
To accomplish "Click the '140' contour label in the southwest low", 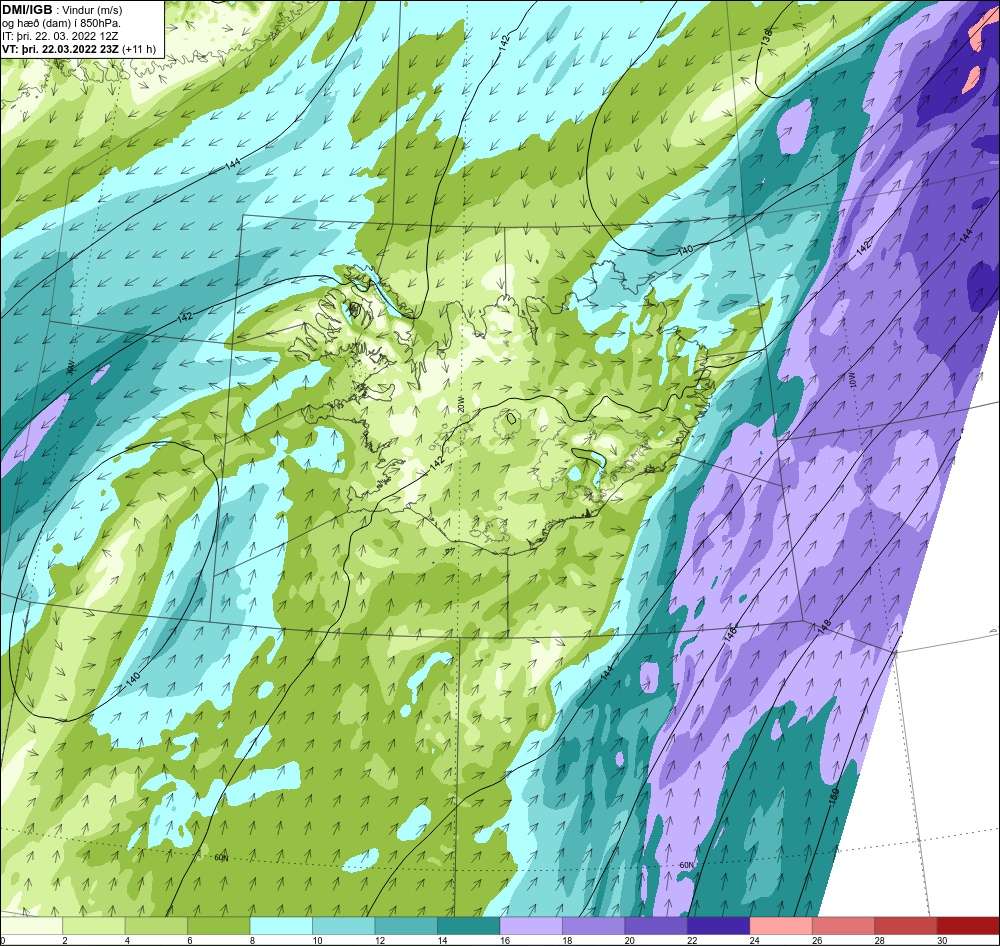I will (133, 679).
